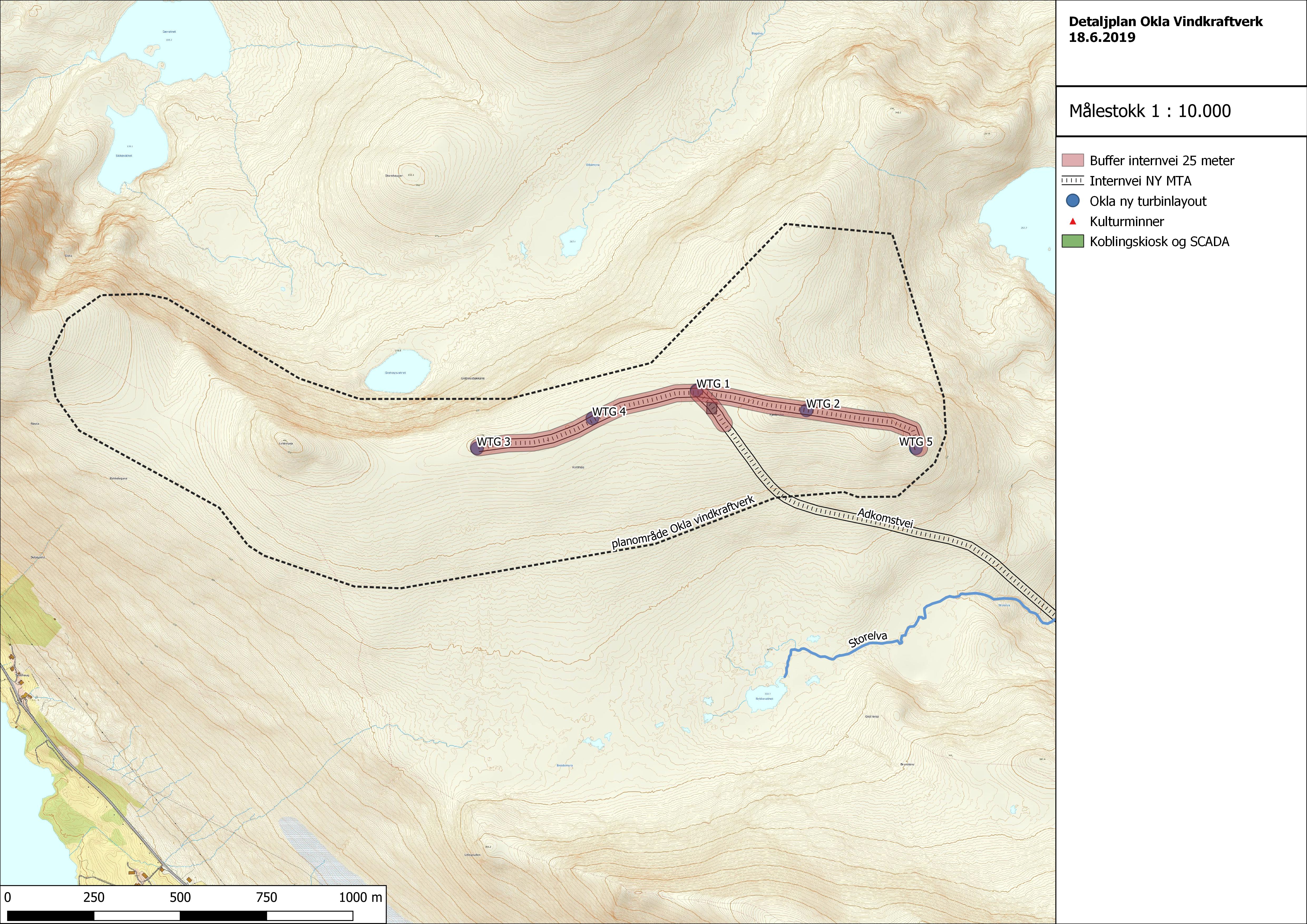
Task: Click the pink buffer swatch in legend
Action: click(x=1072, y=160)
